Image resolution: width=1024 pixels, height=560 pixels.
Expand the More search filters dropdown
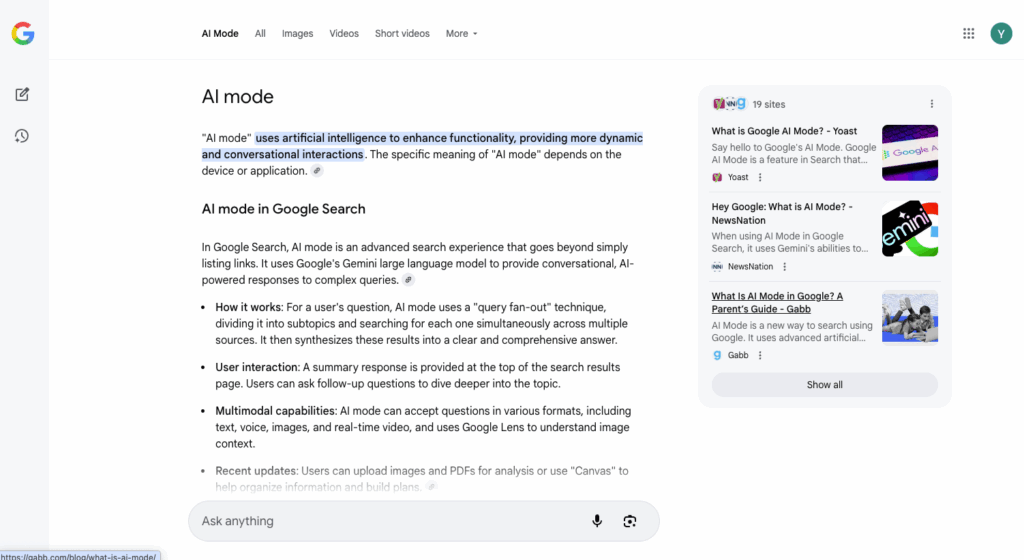(x=461, y=34)
